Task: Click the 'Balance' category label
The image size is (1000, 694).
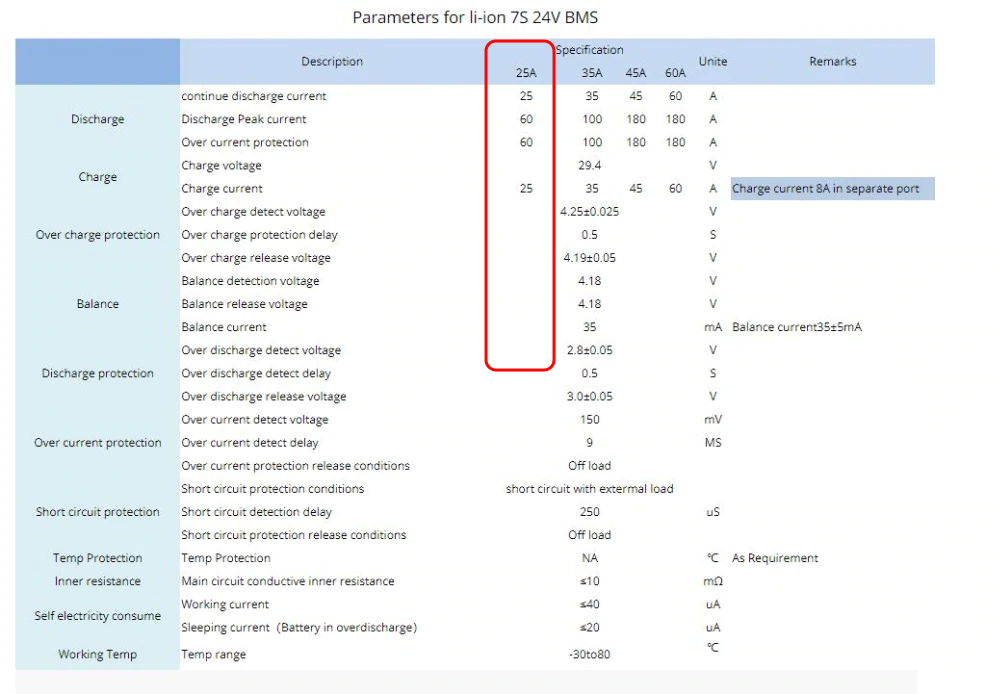Action: coord(98,304)
